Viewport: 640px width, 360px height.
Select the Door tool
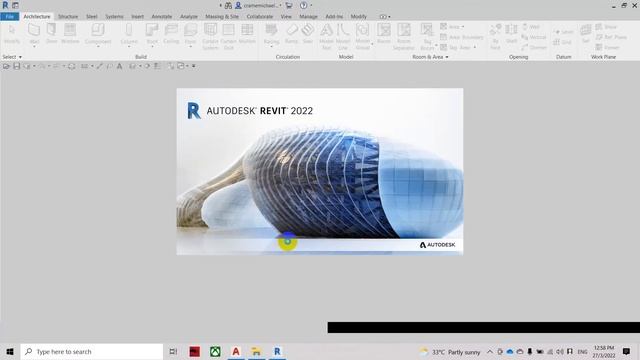51,33
